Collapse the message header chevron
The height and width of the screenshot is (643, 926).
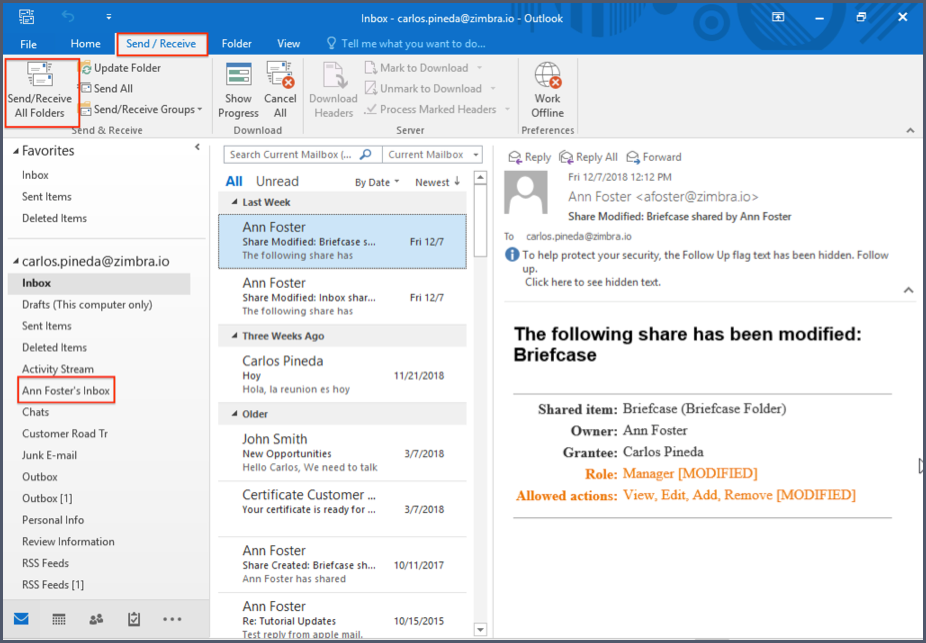click(x=908, y=290)
